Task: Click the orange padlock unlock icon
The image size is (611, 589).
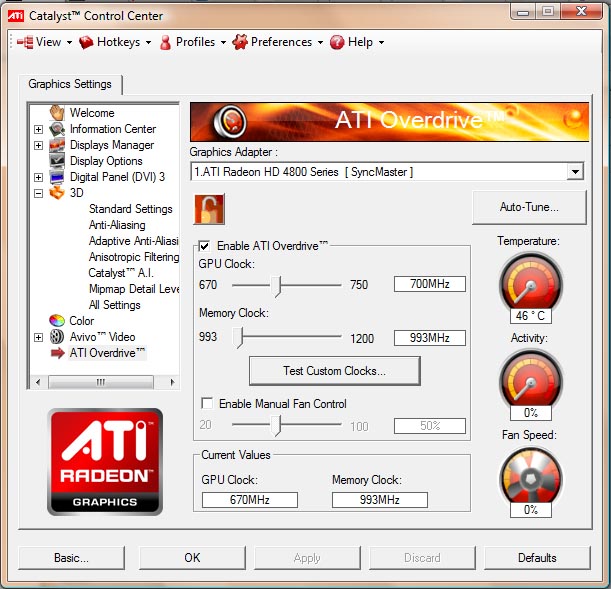Action: click(209, 208)
